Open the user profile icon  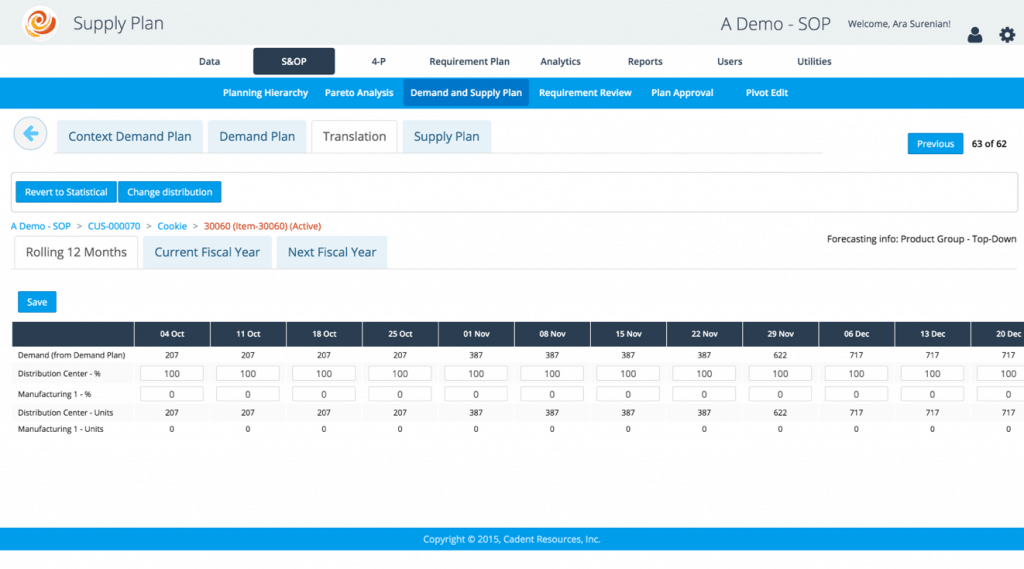pos(974,35)
